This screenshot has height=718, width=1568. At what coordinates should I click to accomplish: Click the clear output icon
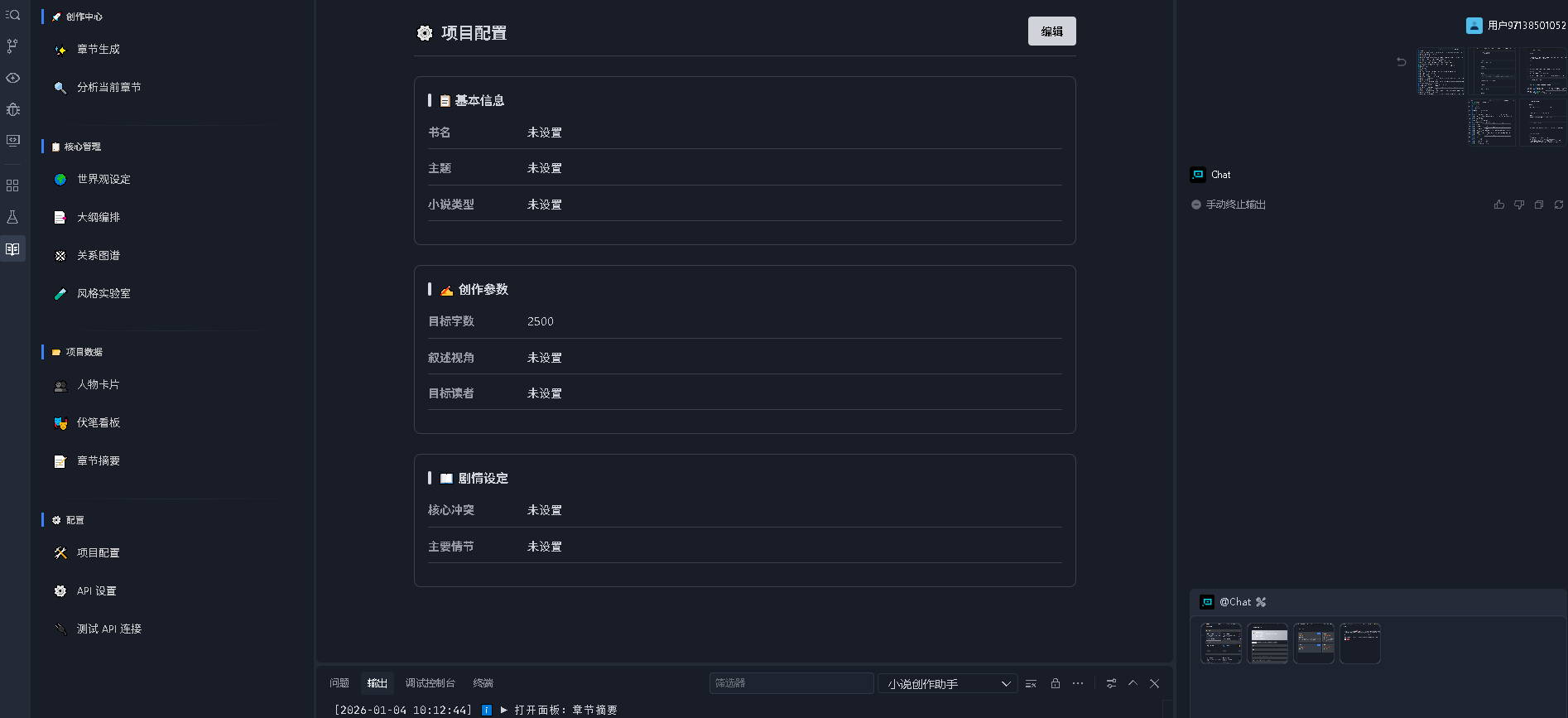point(1031,683)
